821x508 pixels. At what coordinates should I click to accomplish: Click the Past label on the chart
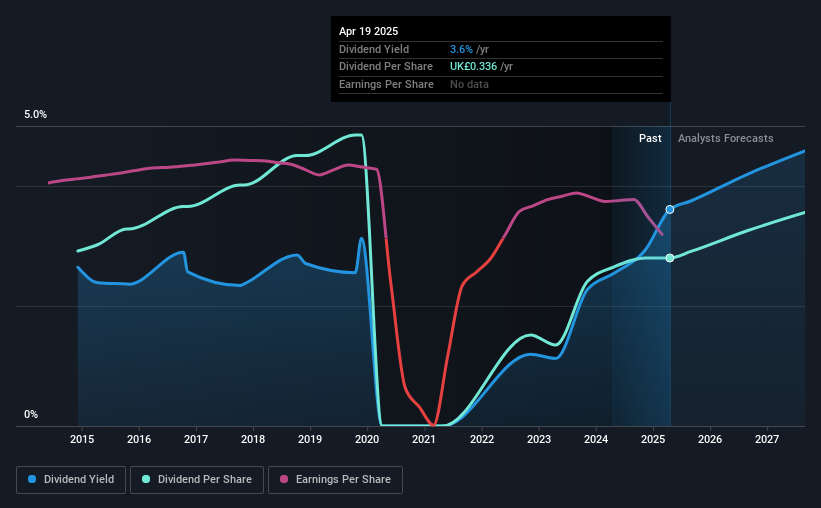click(650, 138)
